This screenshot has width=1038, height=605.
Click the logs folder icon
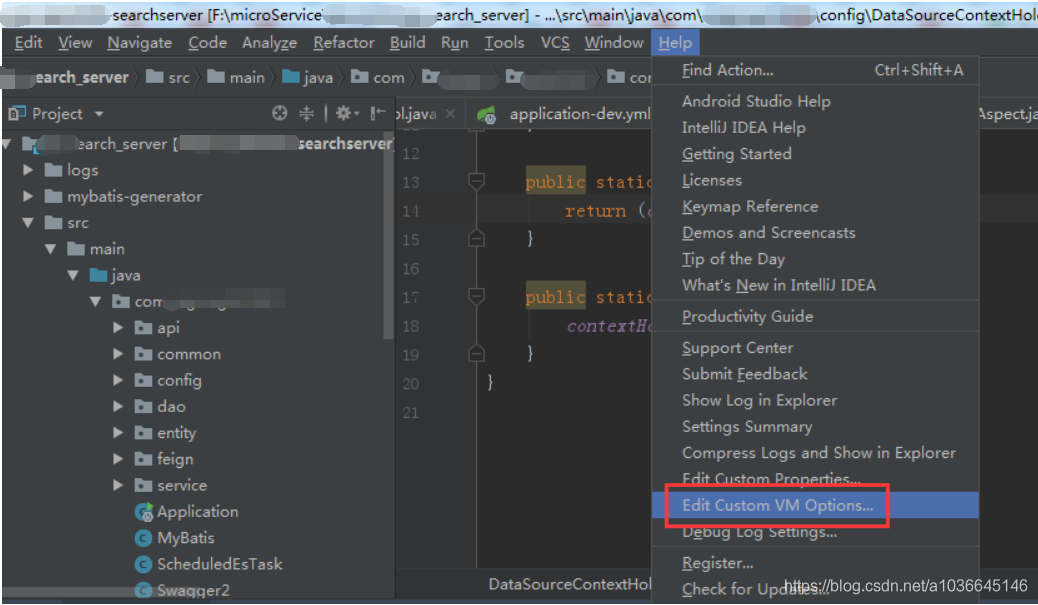(53, 170)
